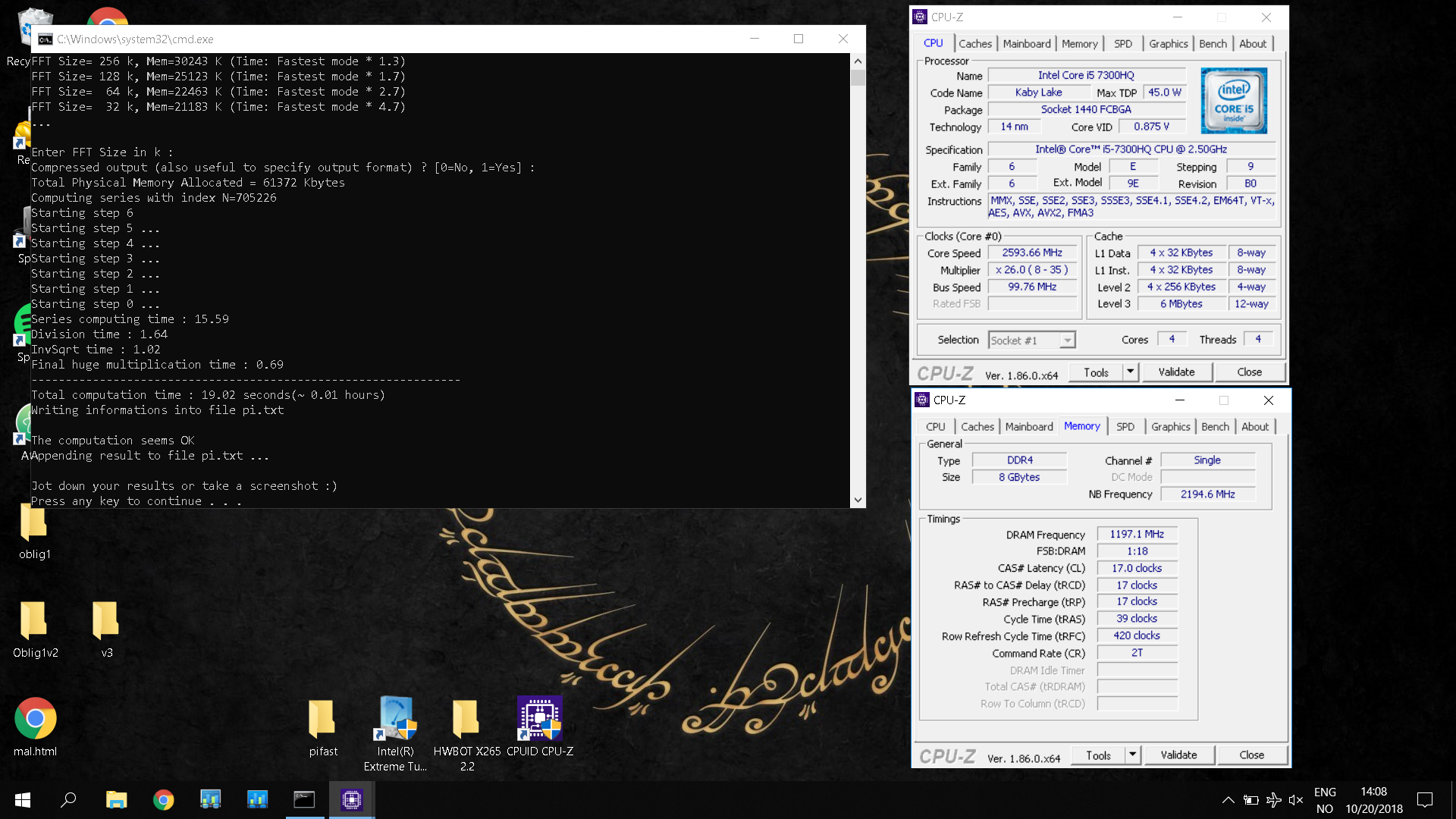This screenshot has width=1456, height=819.
Task: Switch to CPU-Z taskbar button
Action: coord(351,799)
